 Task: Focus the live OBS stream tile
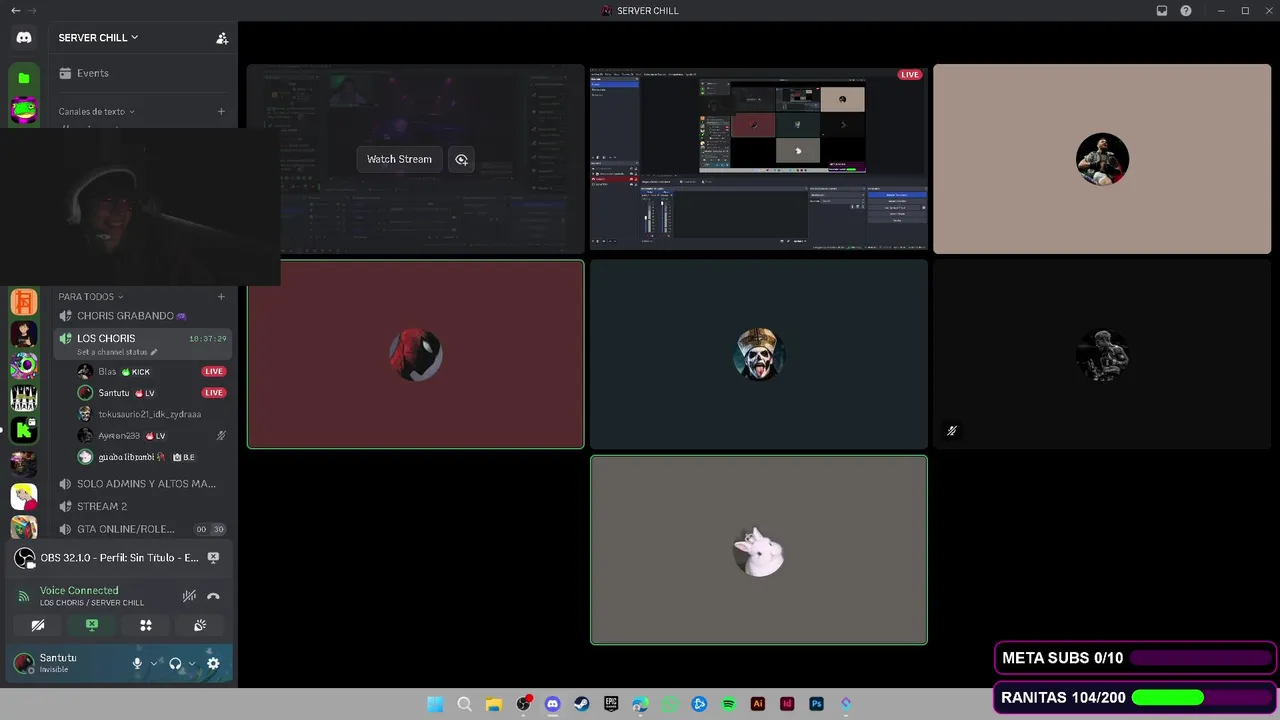[759, 158]
